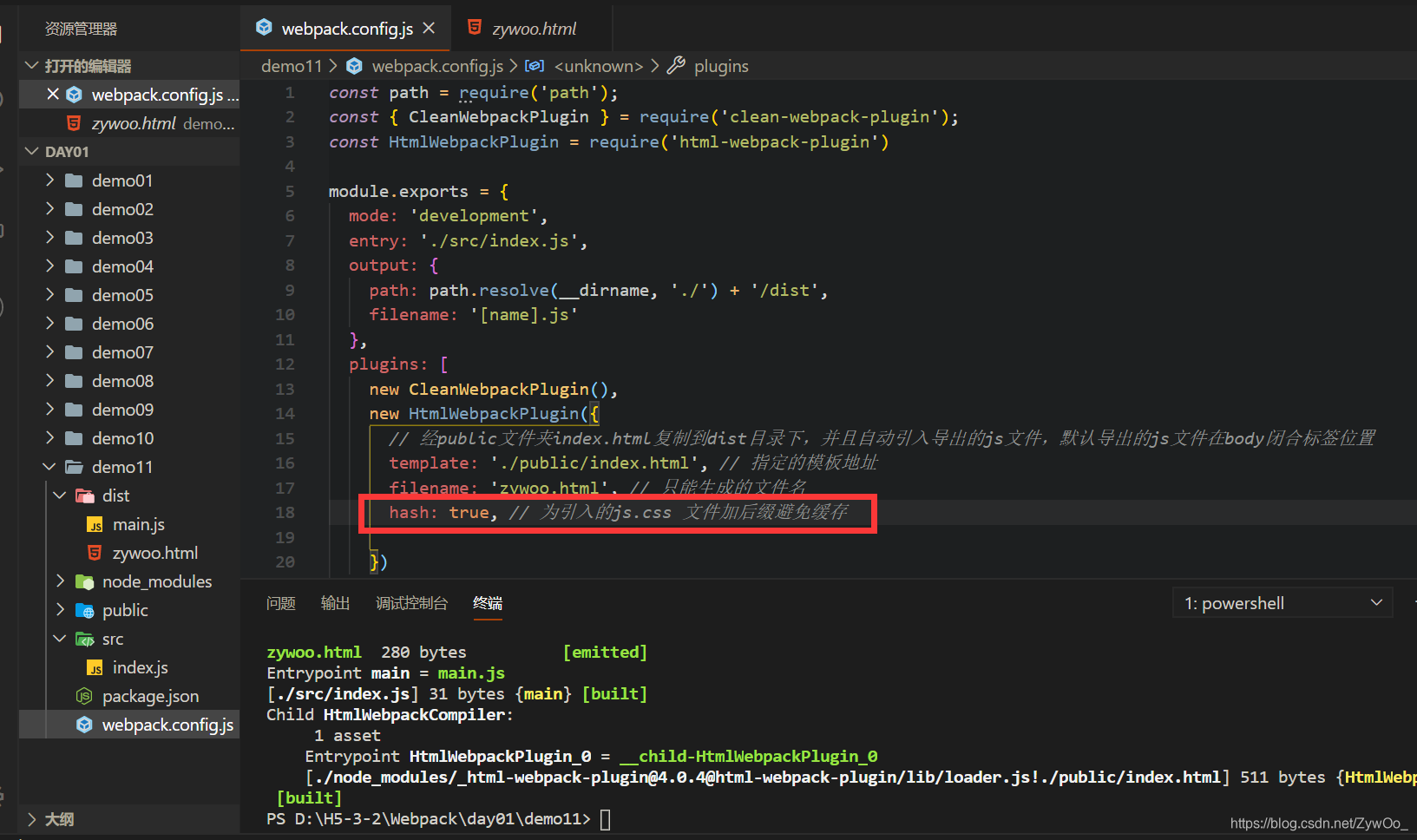Click the HTML5 icon beside dist zywoo.html
Image resolution: width=1417 pixels, height=840 pixels.
pyautogui.click(x=95, y=553)
